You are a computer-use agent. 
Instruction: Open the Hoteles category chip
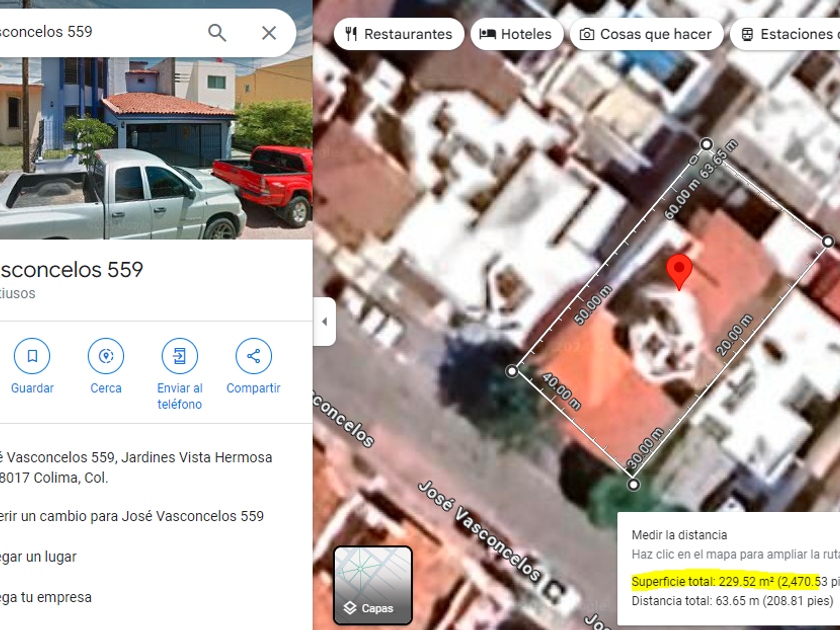pos(516,34)
